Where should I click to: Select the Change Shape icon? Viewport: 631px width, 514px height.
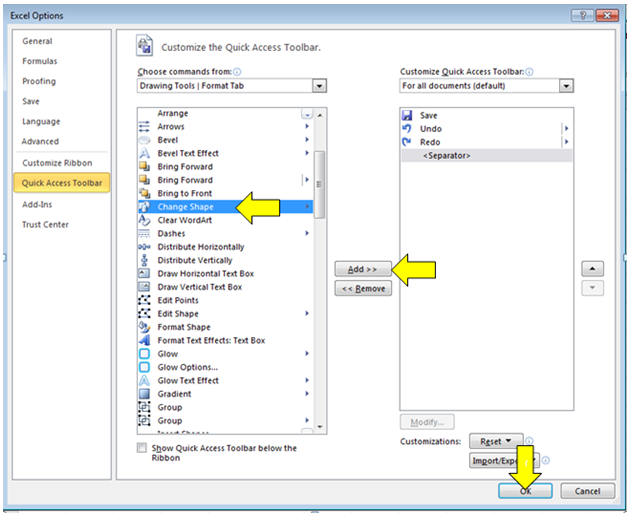pos(144,207)
